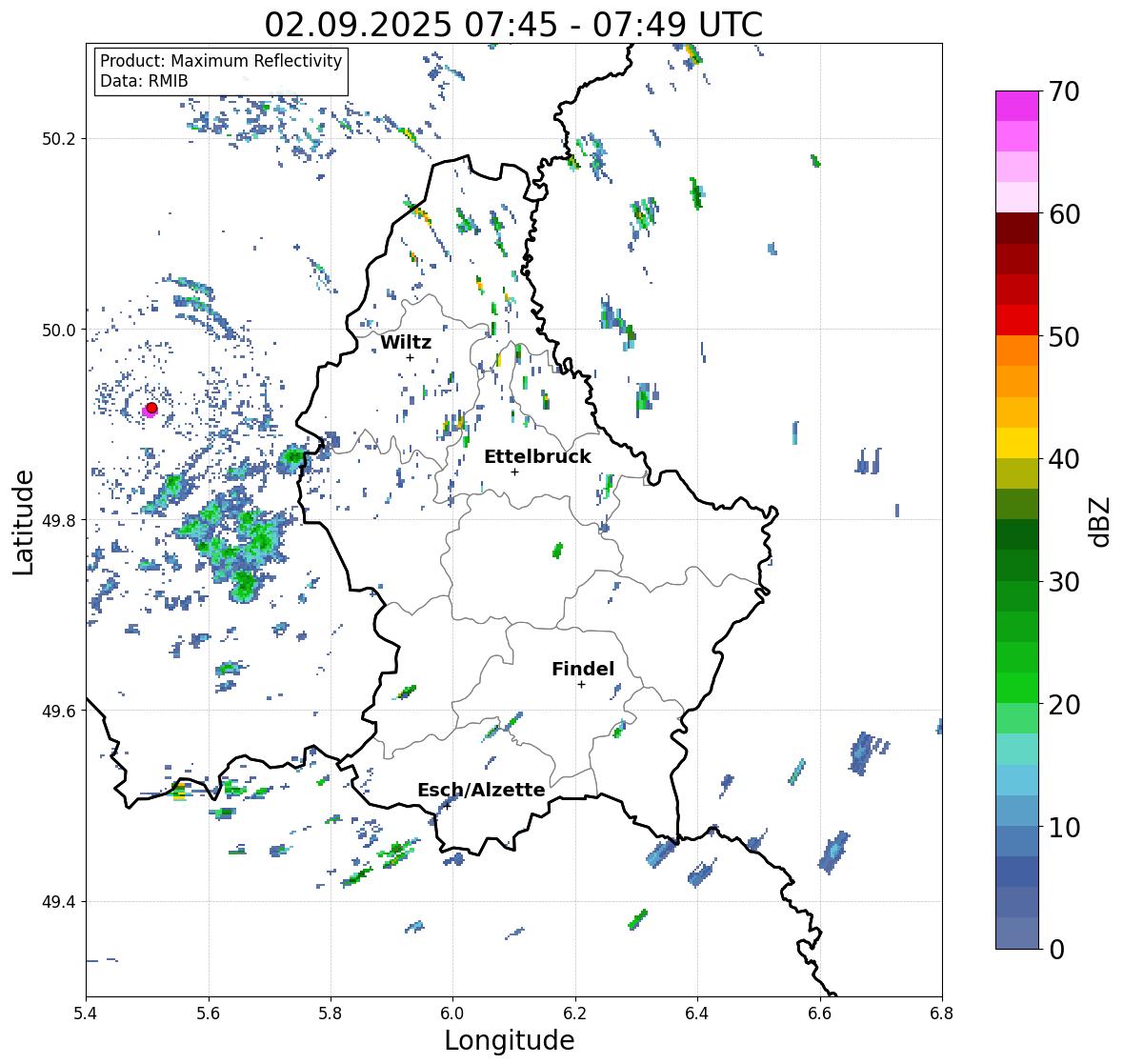Screen dimensions: 1123x1064
Task: Click the plus marker below Ettelbruck label
Action: [x=514, y=472]
